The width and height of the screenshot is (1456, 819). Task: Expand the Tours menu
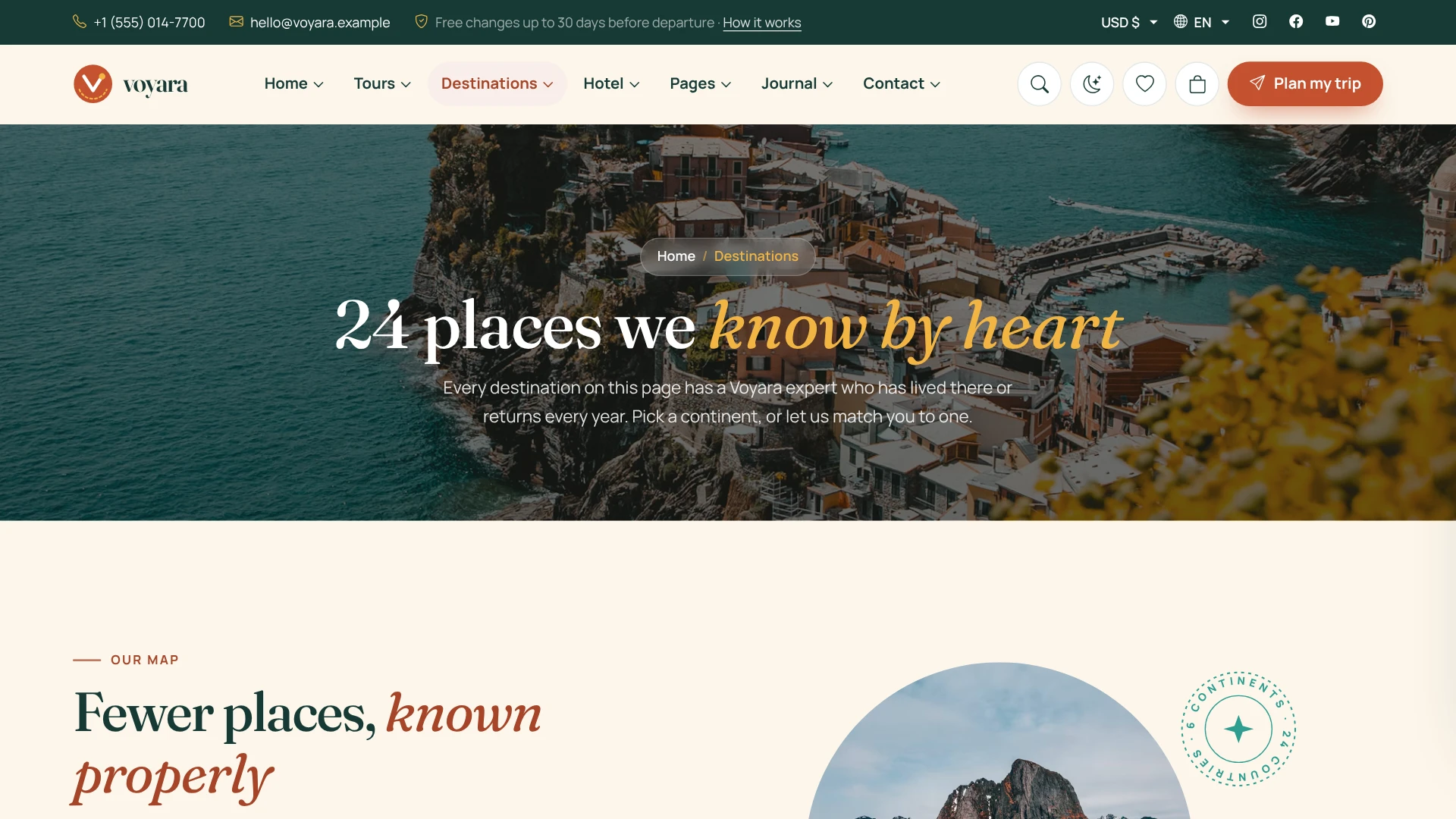382,83
